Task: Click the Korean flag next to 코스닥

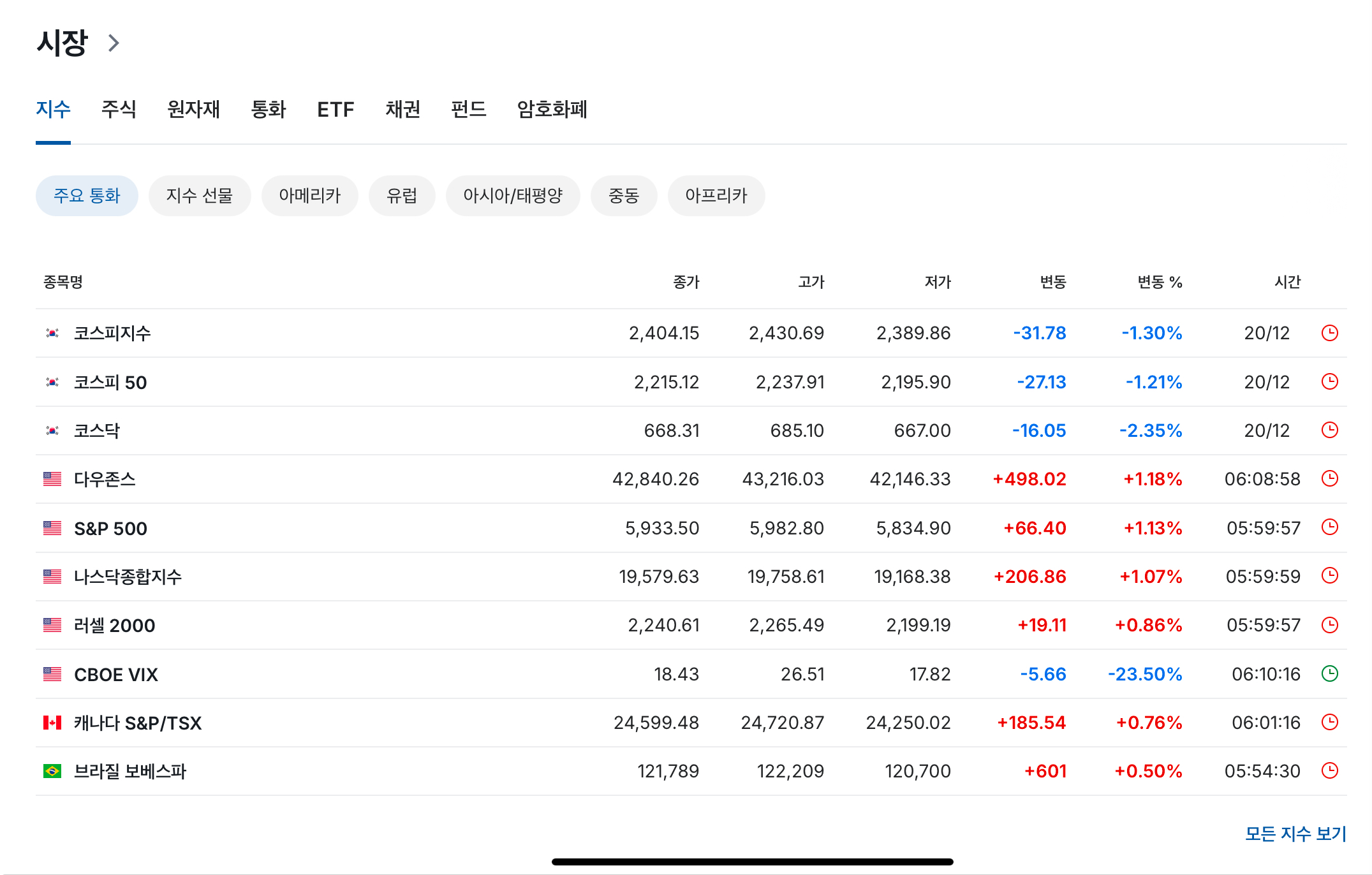Action: coord(52,430)
